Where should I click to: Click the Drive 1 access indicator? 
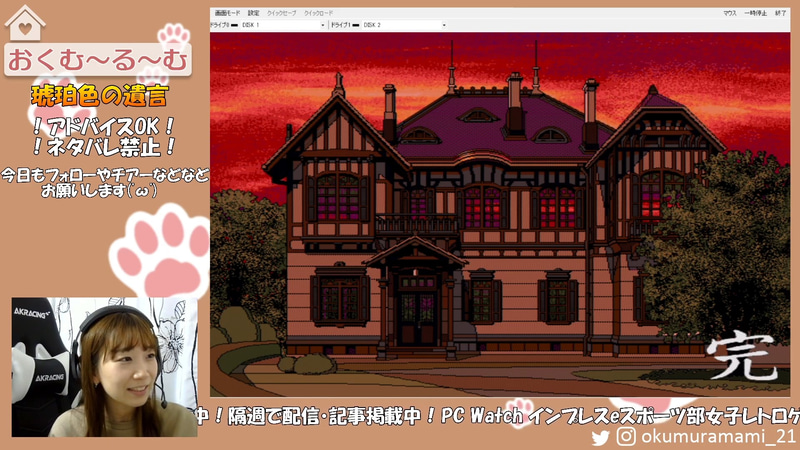click(356, 24)
